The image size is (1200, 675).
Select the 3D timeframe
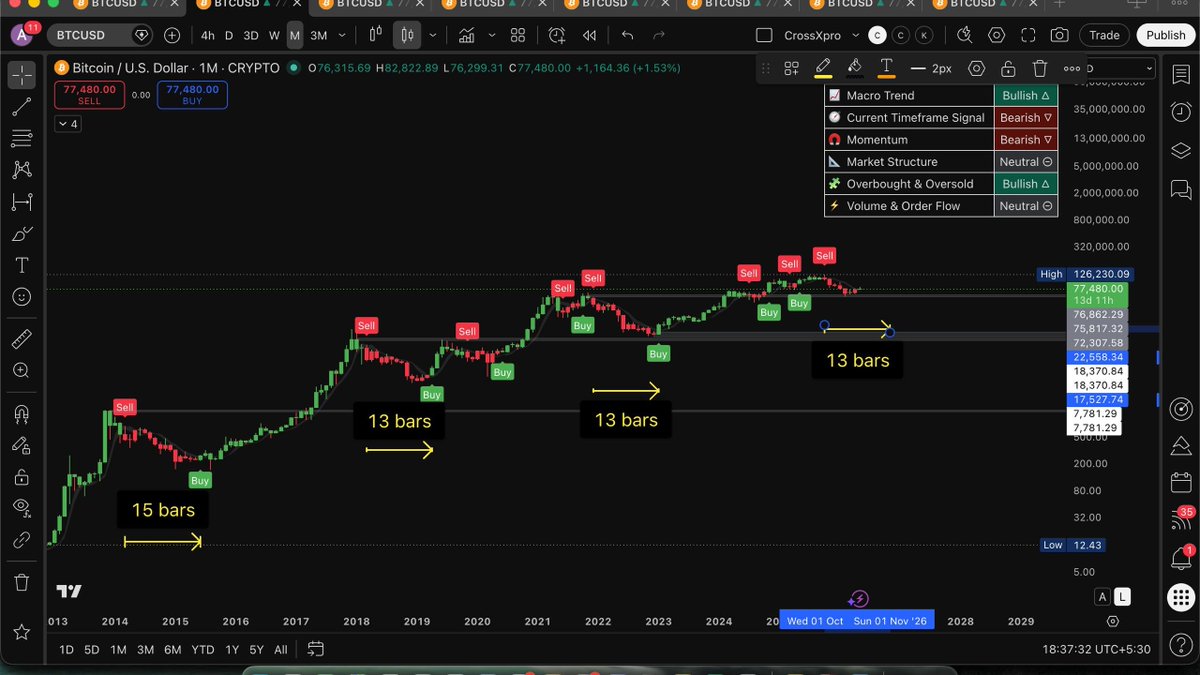pyautogui.click(x=251, y=35)
